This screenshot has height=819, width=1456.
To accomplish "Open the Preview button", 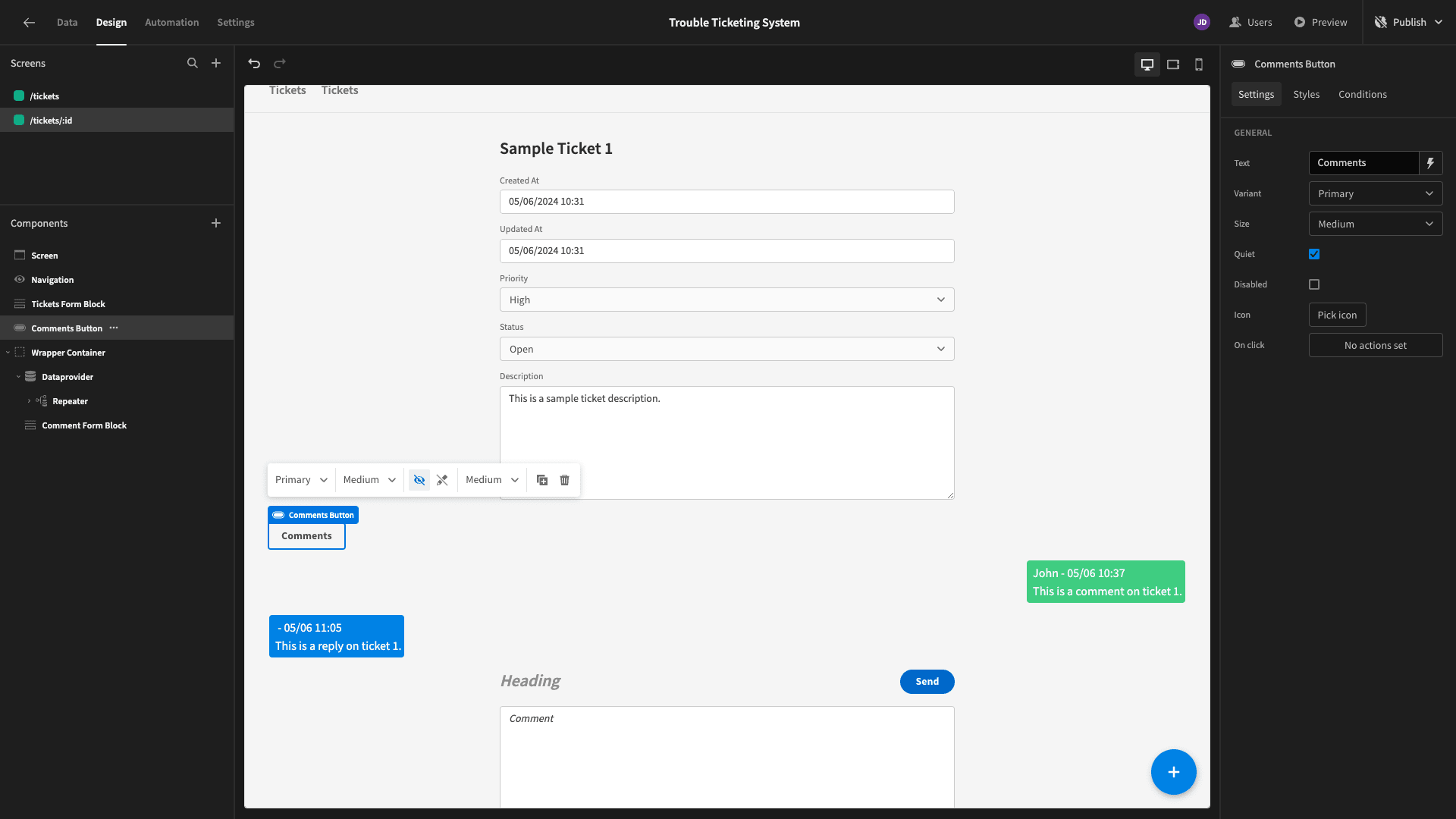I will 1320,23.
